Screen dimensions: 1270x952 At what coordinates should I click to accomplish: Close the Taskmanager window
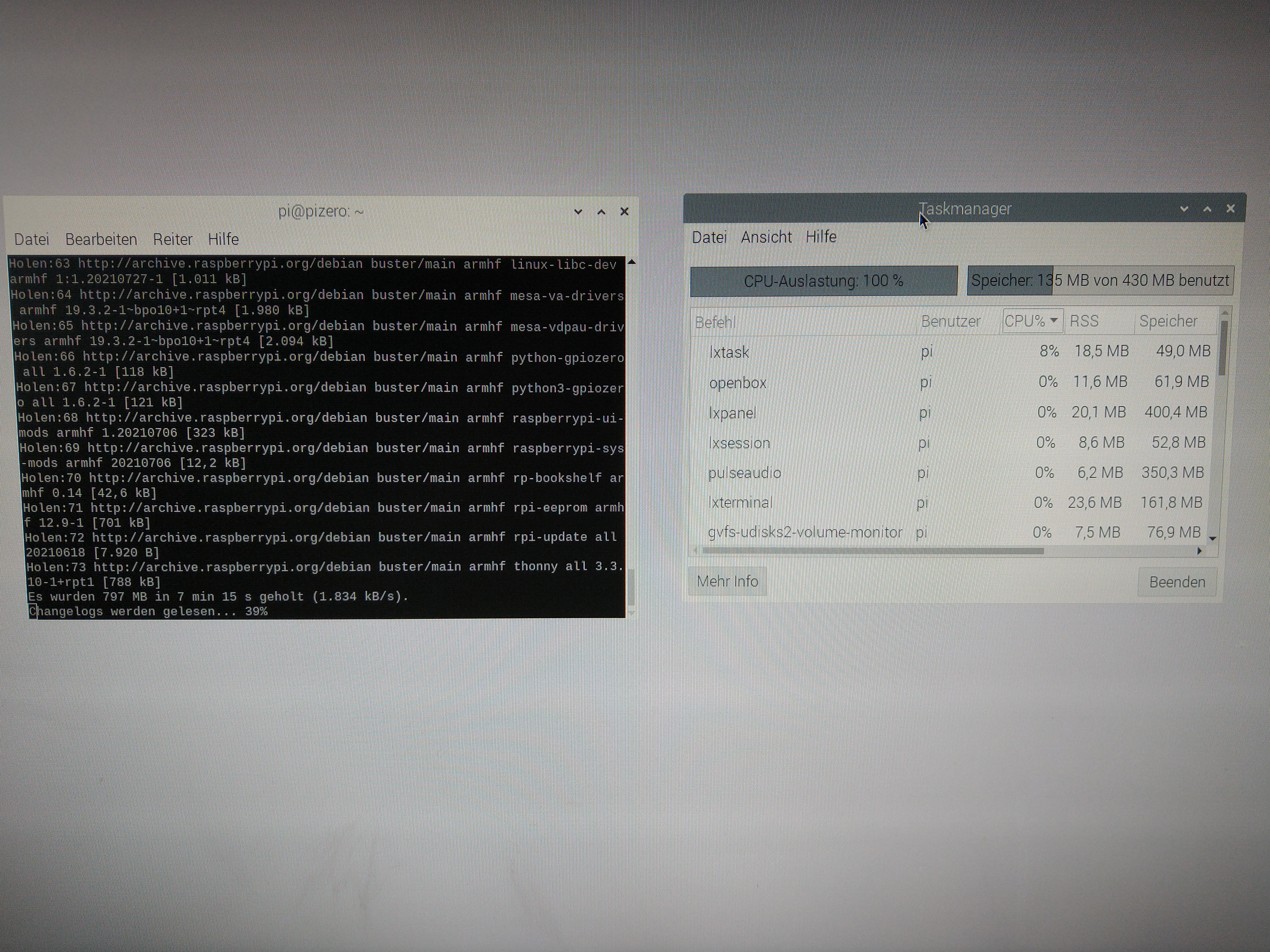pyautogui.click(x=1230, y=209)
